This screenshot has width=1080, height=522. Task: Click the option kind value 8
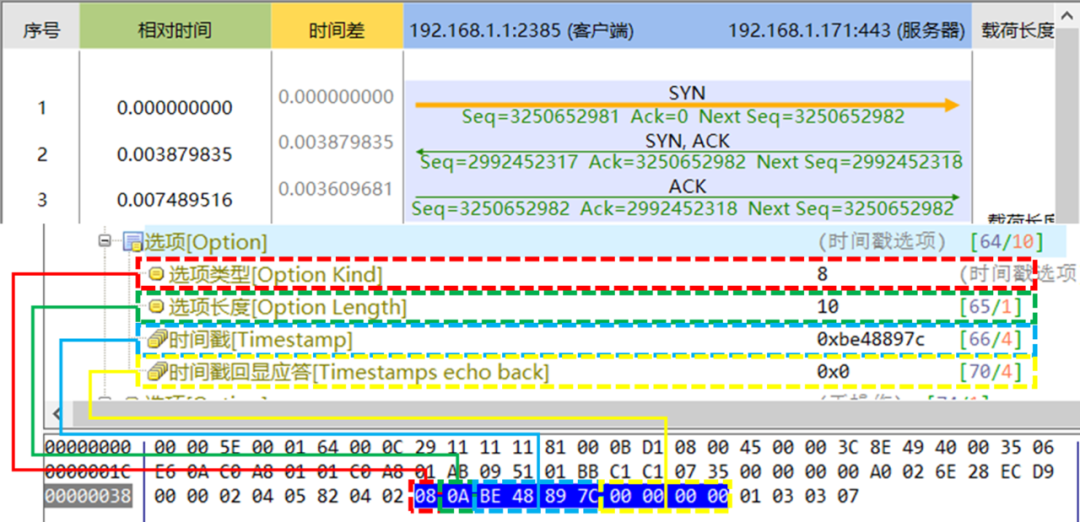(822, 275)
